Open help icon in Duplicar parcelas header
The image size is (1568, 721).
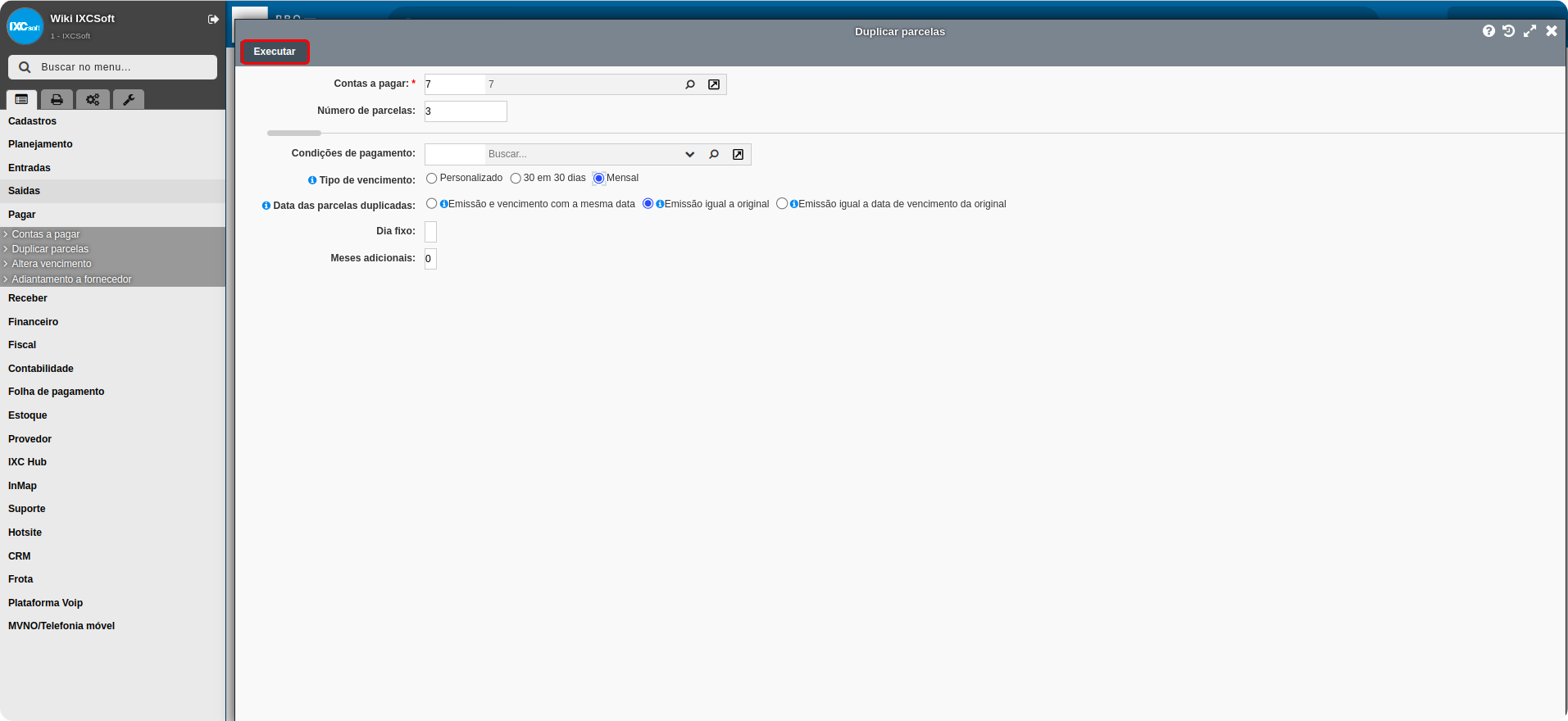tap(1488, 31)
